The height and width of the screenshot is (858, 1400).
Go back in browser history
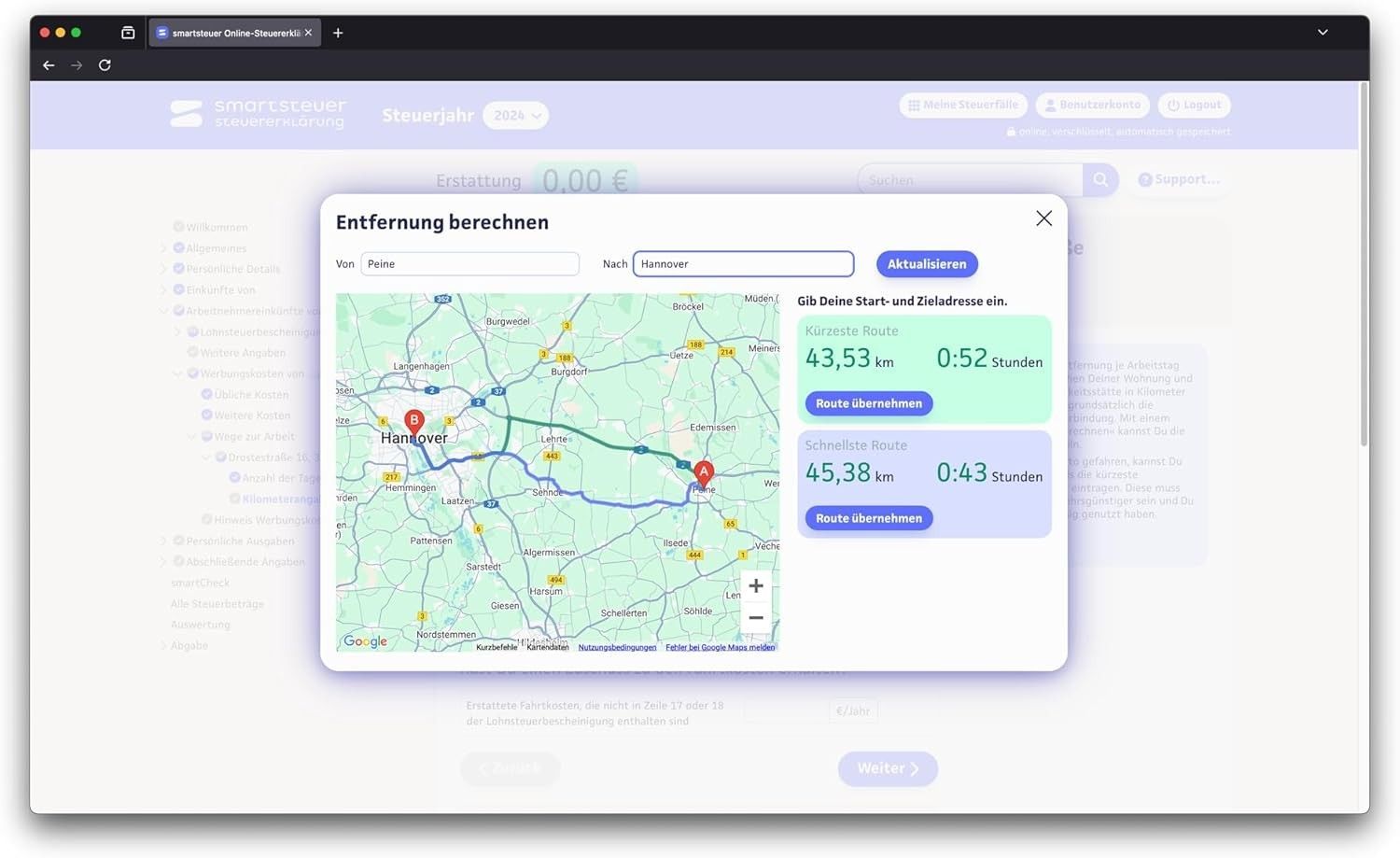(49, 65)
